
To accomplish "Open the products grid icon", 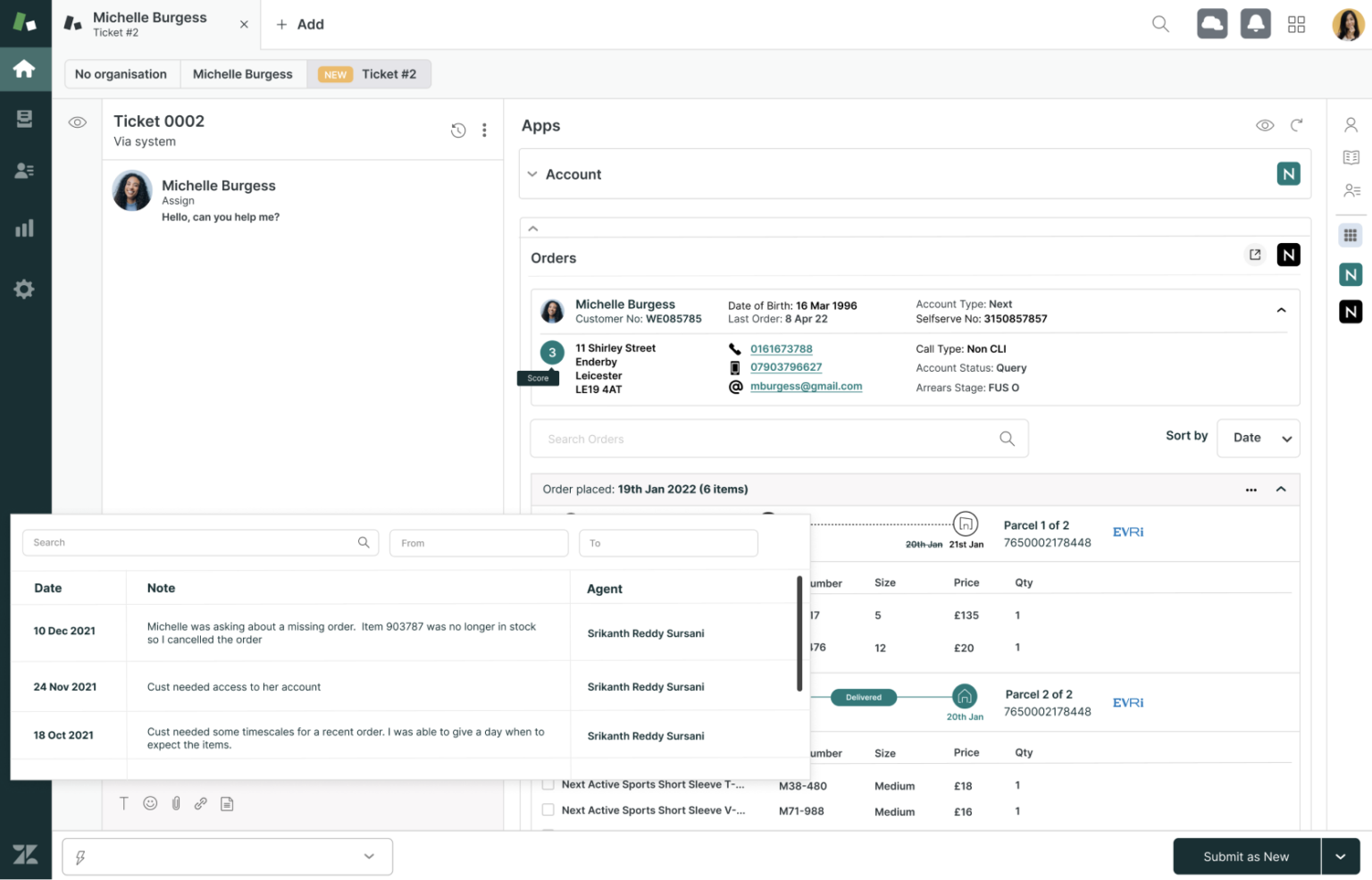I will point(1297,24).
